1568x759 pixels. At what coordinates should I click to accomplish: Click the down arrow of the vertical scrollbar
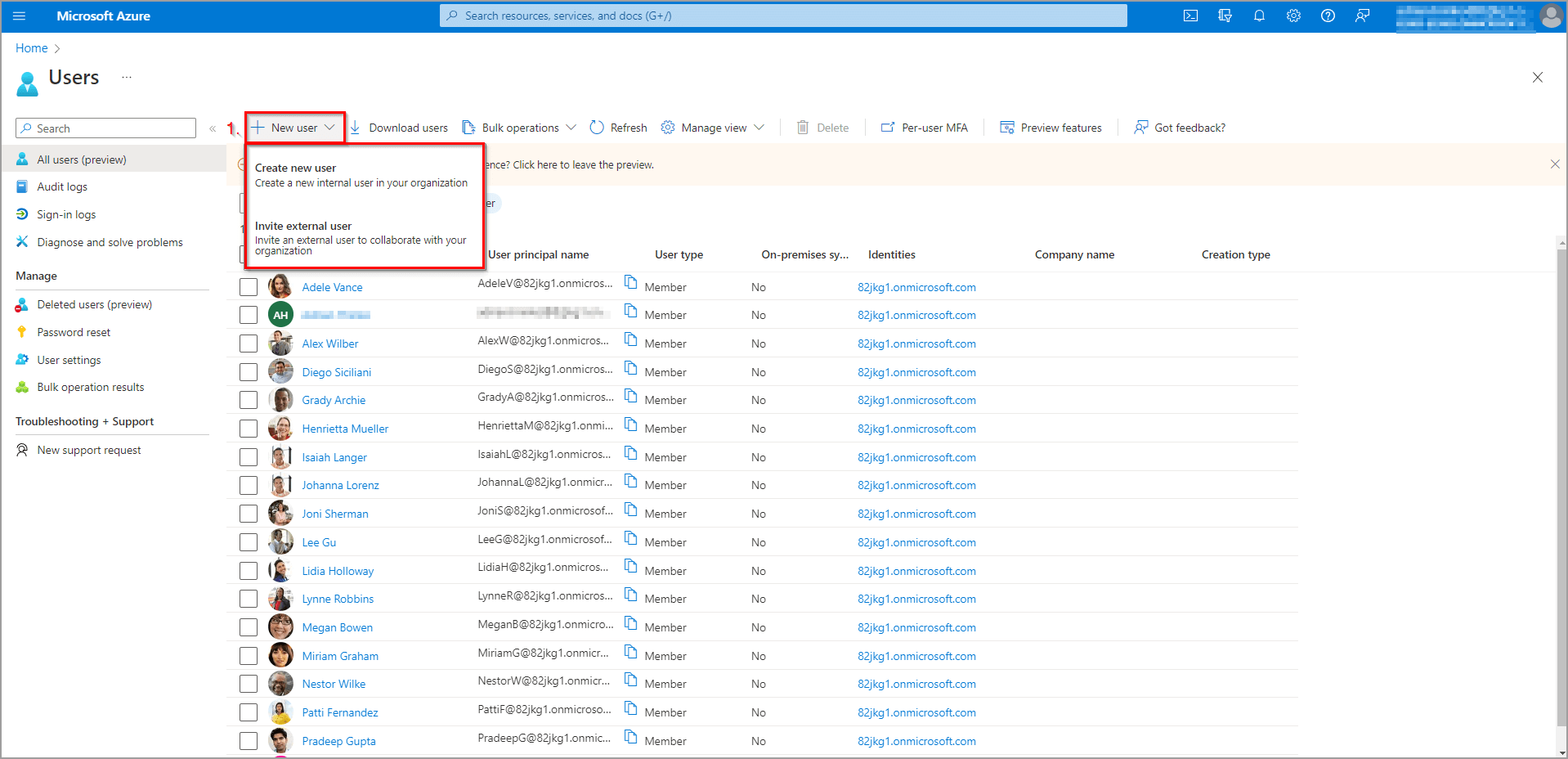[1561, 752]
